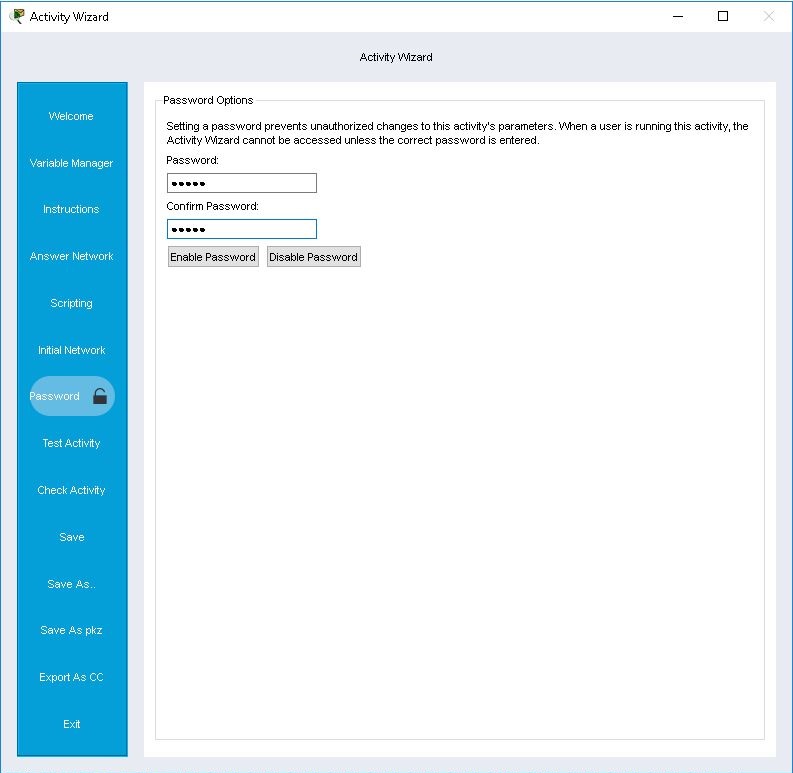Maximize the Activity Wizard window

tap(723, 16)
